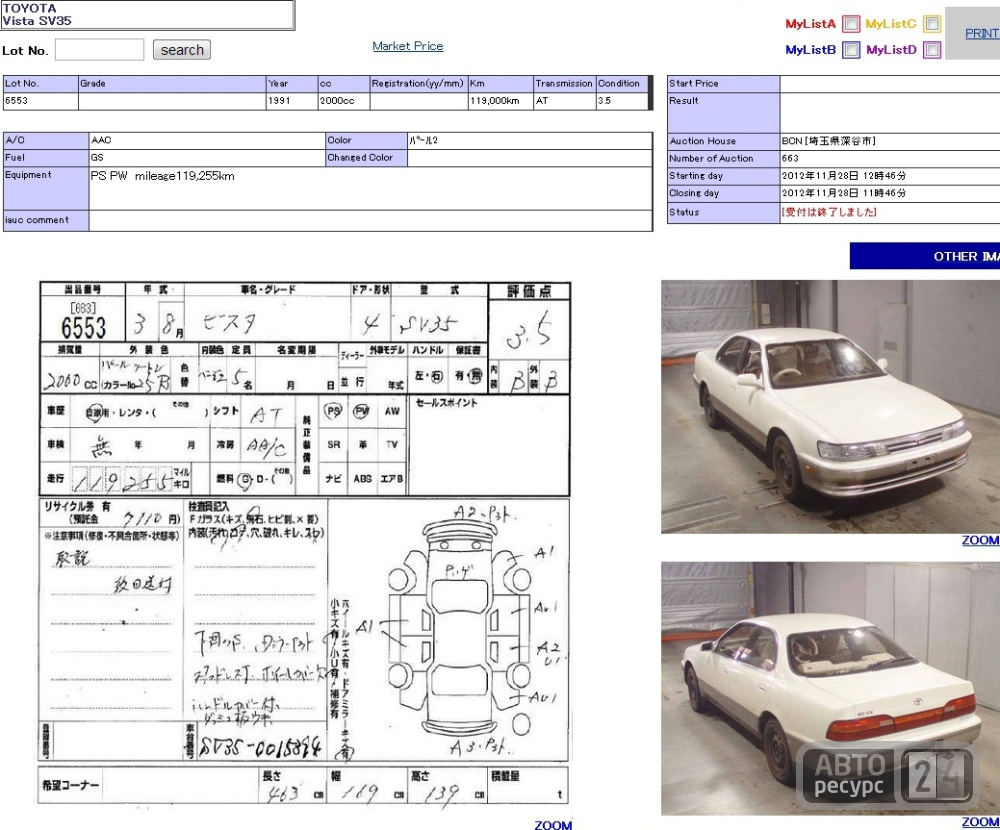Click the Registration(yy/mm) column header
Viewport: 1000px width, 830px height.
click(418, 84)
